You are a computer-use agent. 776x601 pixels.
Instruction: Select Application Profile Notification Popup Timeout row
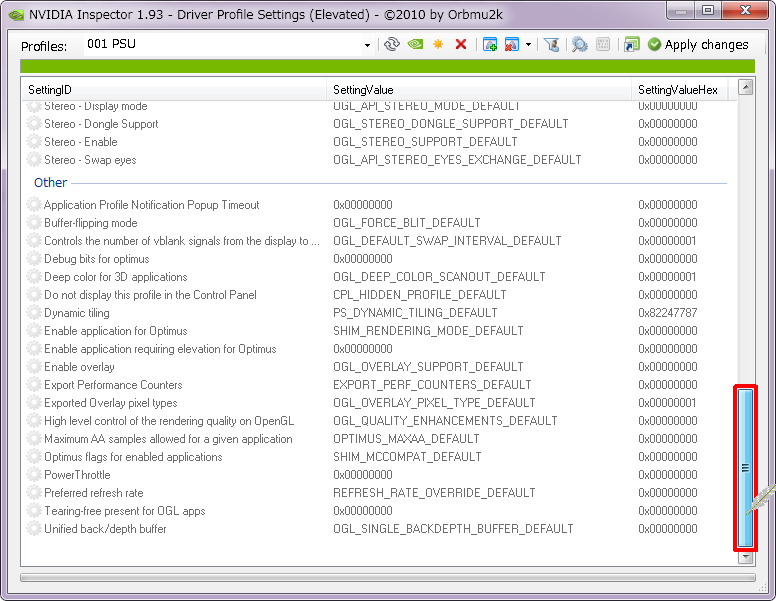376,204
